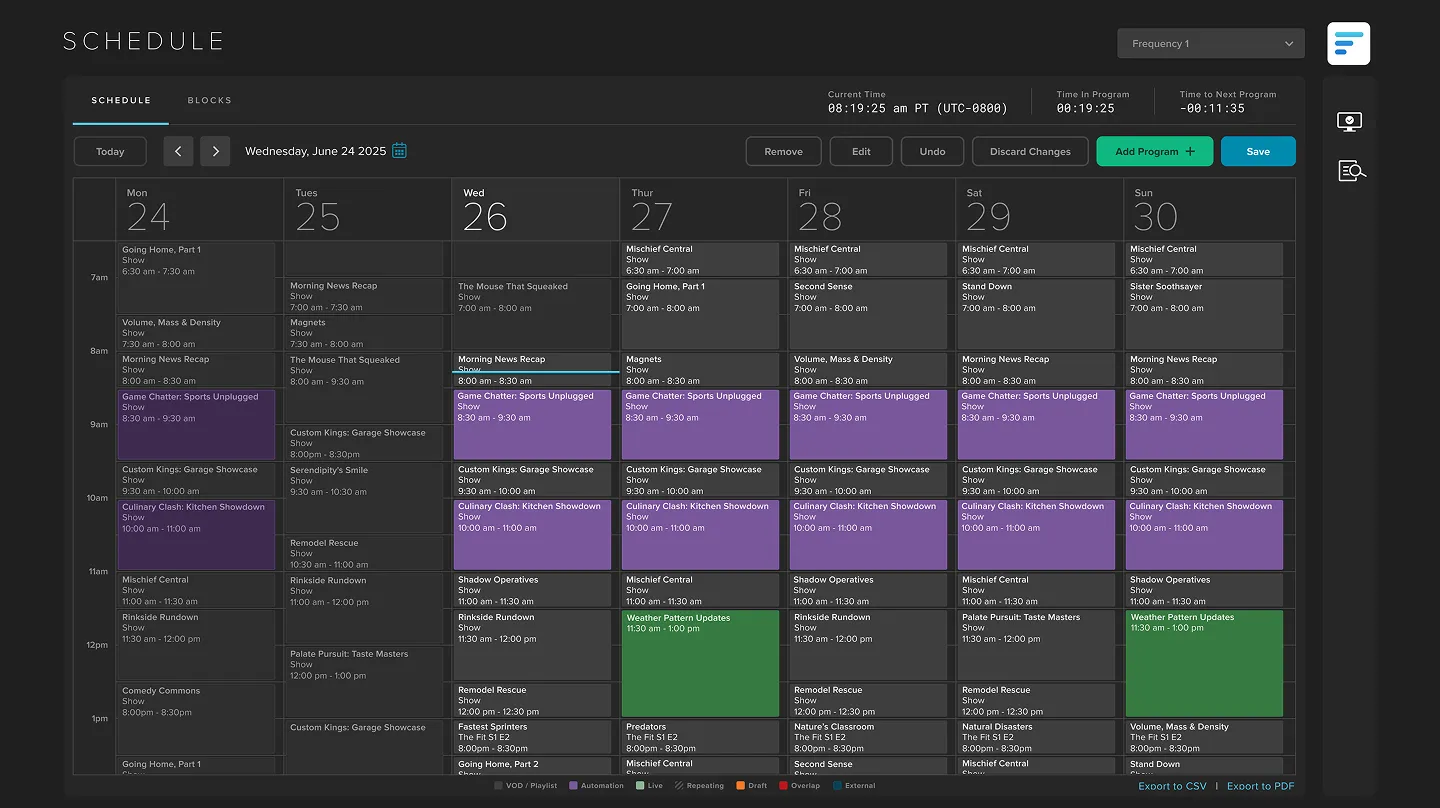1440x808 pixels.
Task: Click the VOD / Playlist legend swatch
Action: (499, 786)
